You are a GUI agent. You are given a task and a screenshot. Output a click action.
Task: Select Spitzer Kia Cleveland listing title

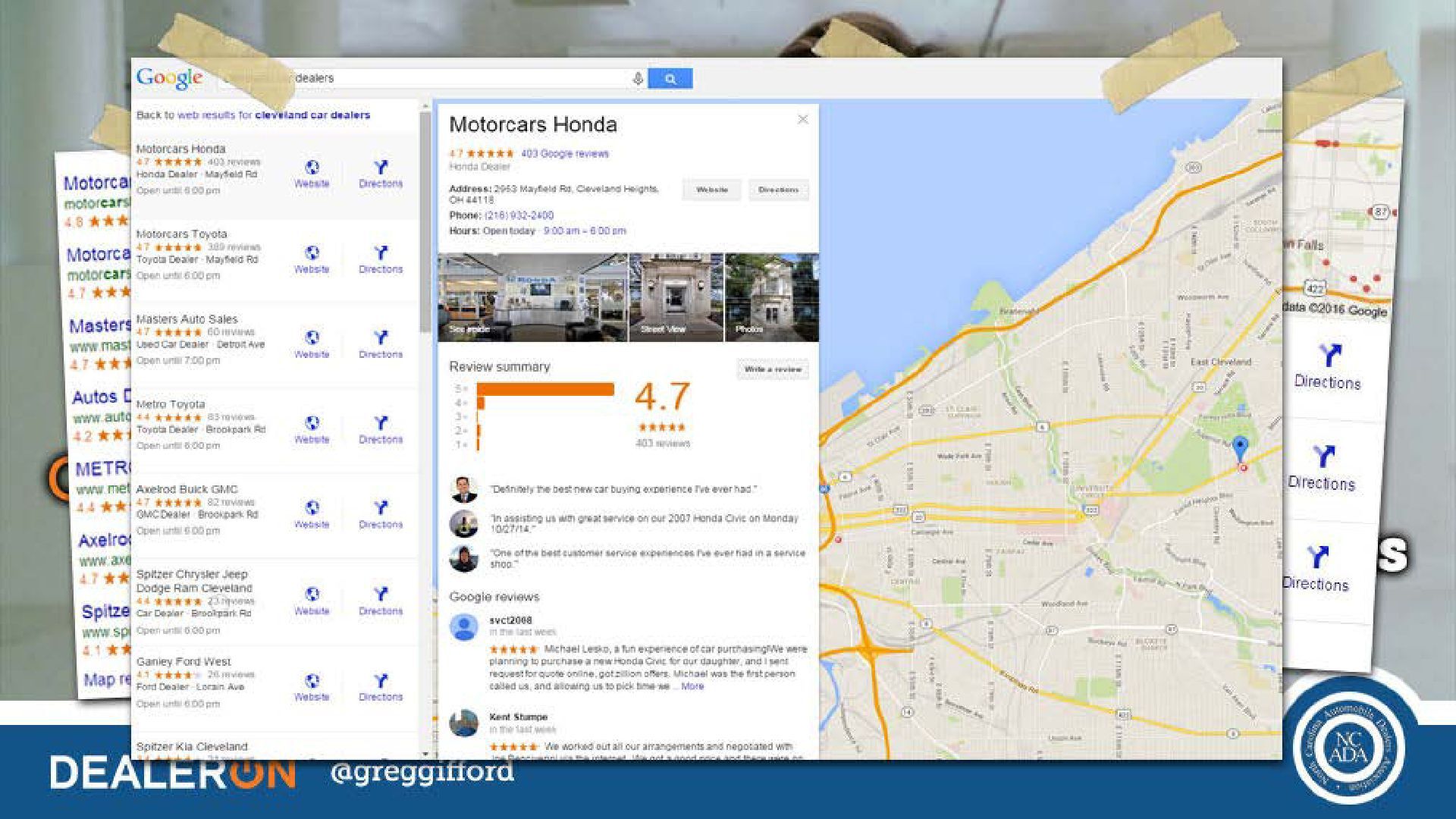(x=192, y=747)
